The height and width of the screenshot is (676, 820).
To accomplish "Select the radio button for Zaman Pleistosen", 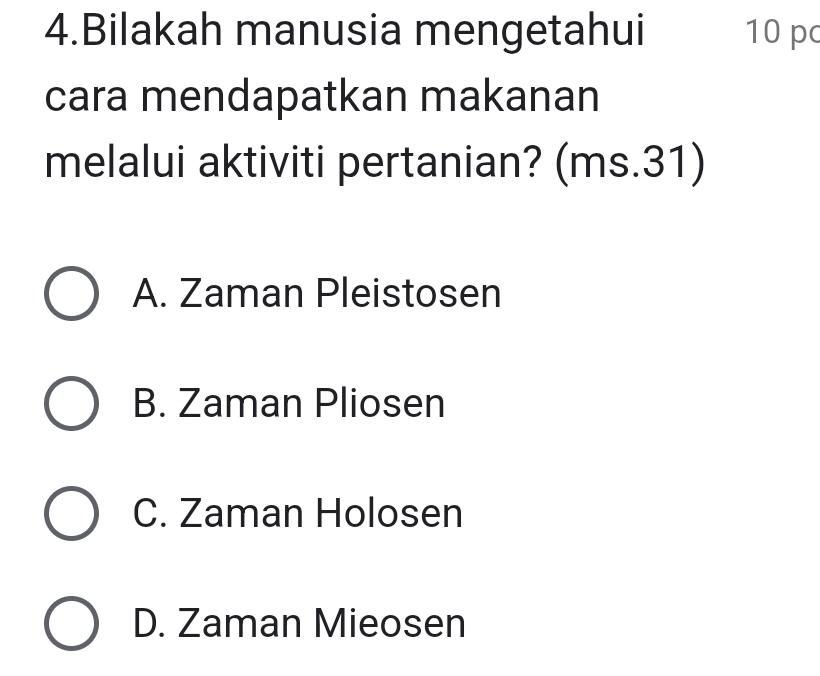I will point(72,295).
